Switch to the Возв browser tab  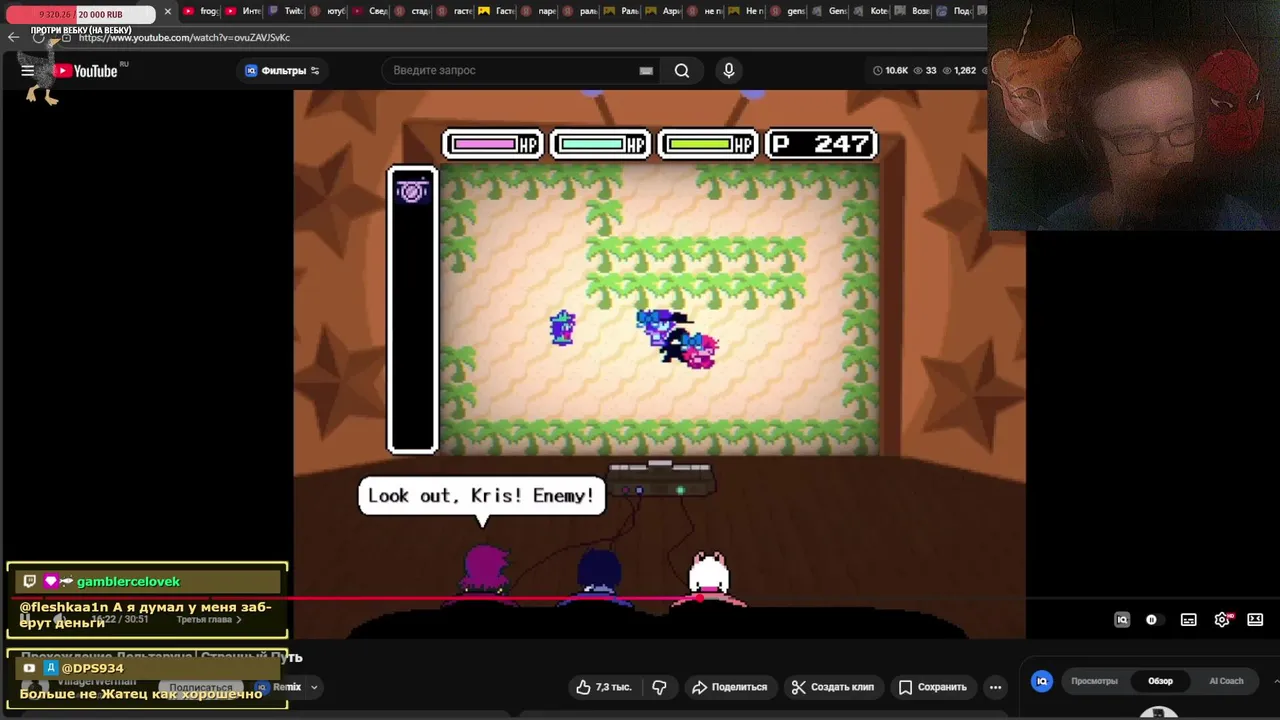[913, 12]
